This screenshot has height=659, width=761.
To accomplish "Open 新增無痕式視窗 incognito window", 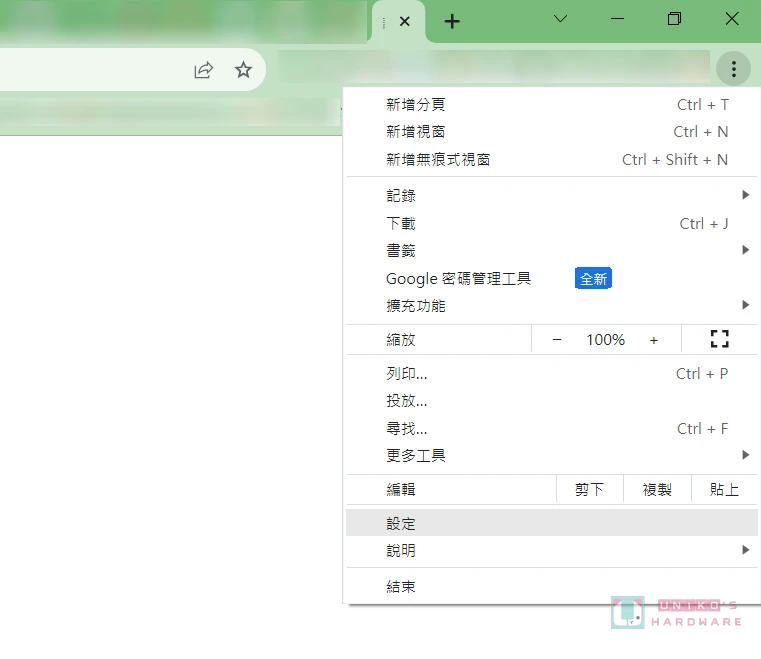I will pyautogui.click(x=552, y=159).
